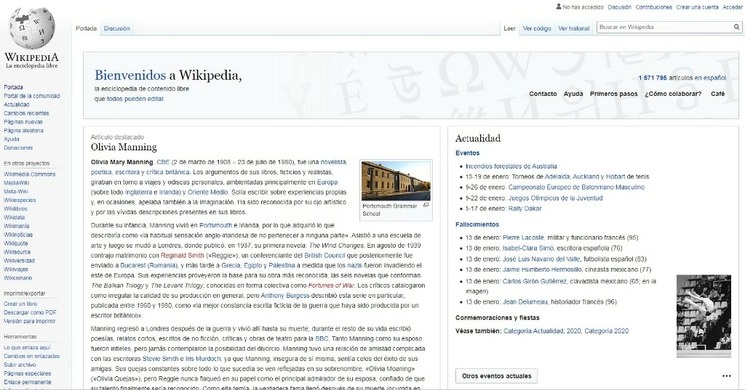Open the Anthony Burgess link
This screenshot has height=390, width=745.
285,295
